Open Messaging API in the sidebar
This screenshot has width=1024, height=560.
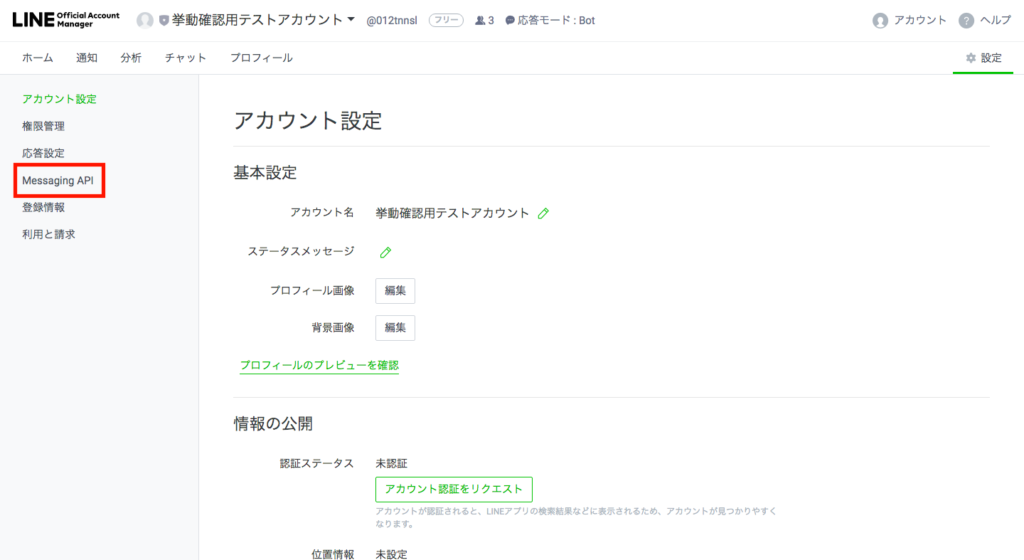point(58,180)
